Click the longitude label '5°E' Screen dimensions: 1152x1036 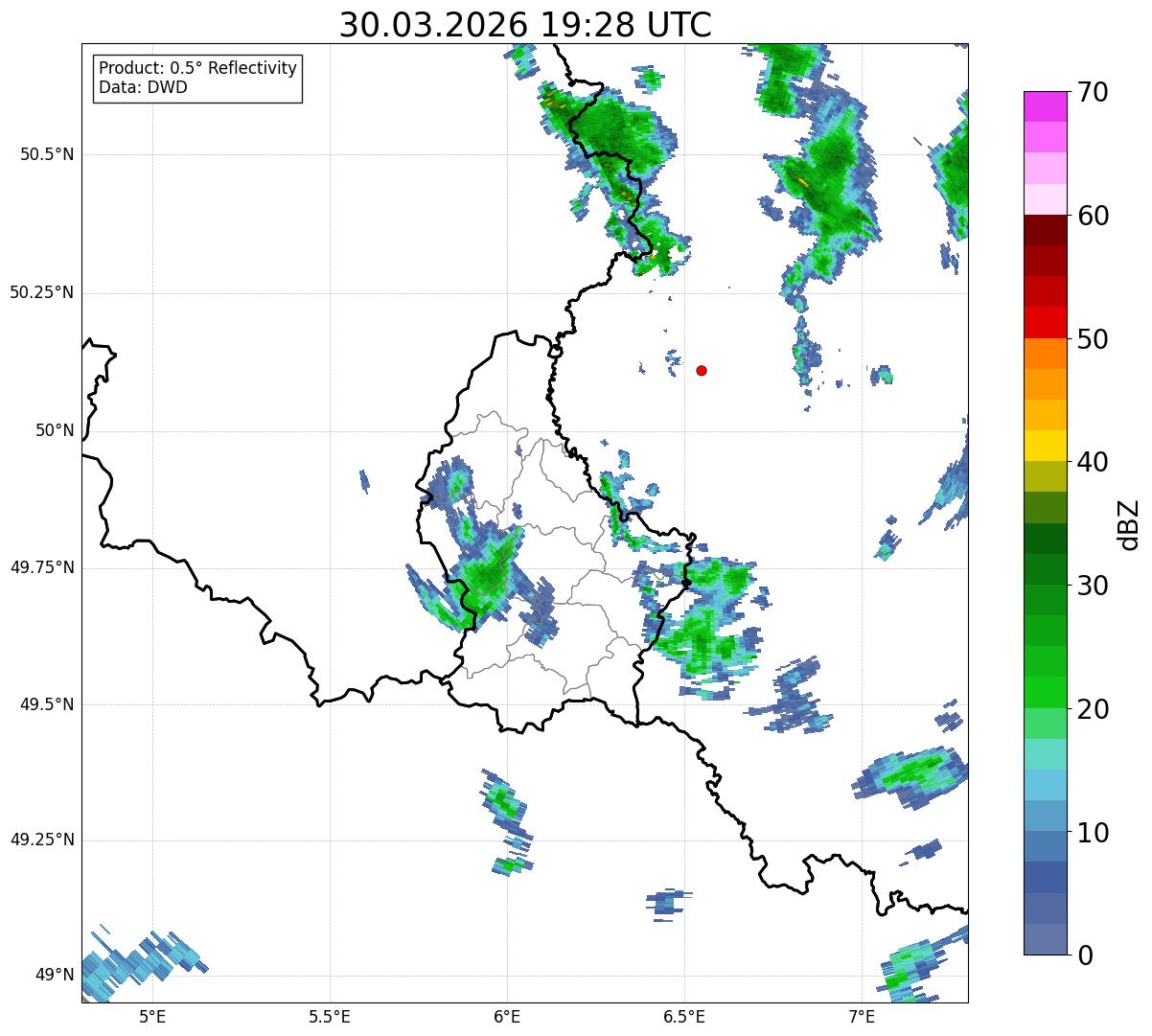[x=152, y=1016]
